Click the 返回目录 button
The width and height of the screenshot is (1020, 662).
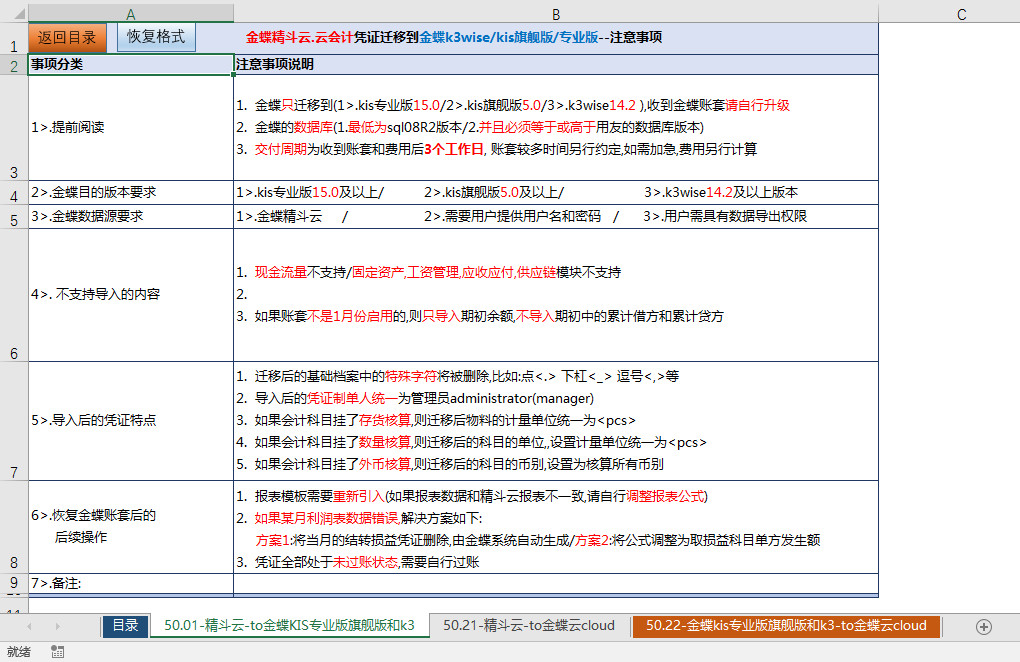(x=67, y=38)
